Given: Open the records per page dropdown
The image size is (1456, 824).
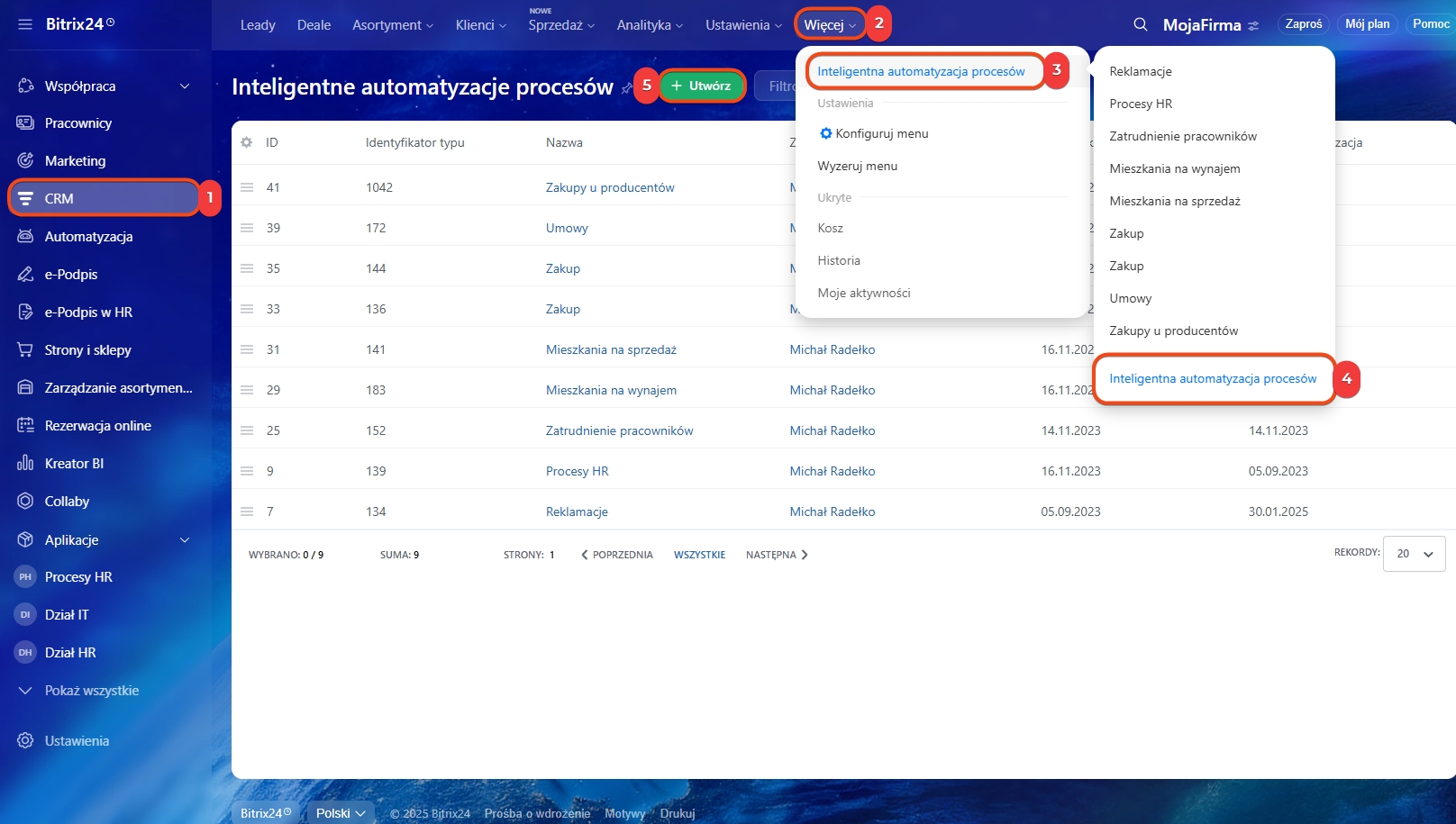Looking at the screenshot, I should click(x=1414, y=554).
